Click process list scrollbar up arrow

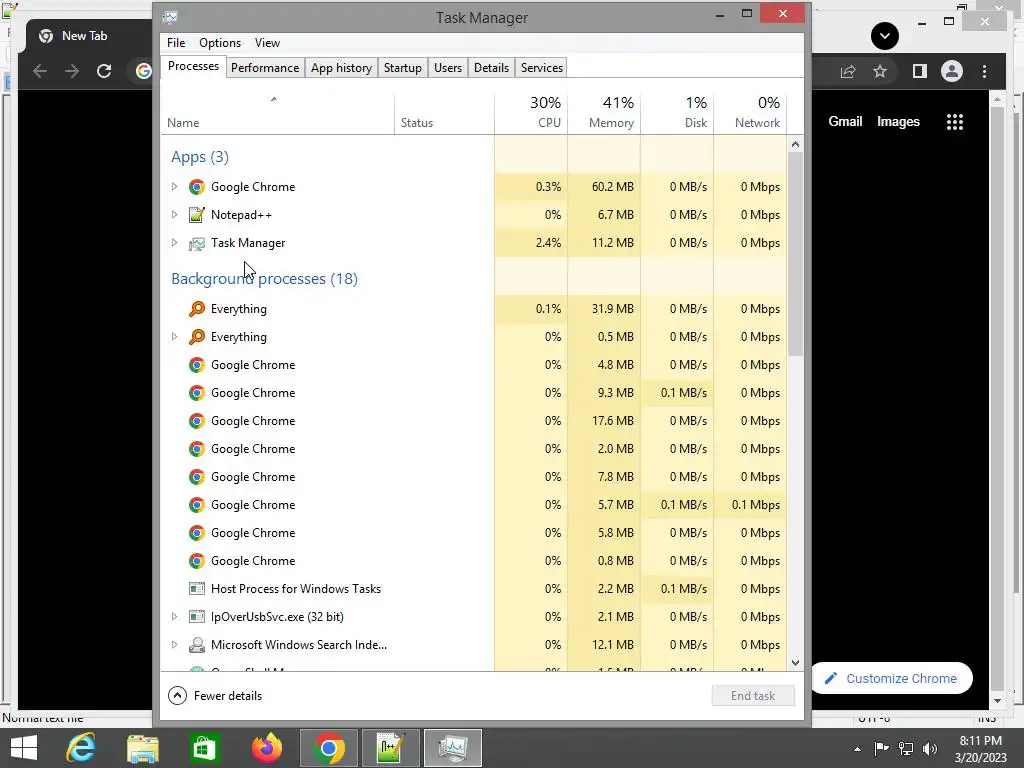pyautogui.click(x=795, y=144)
